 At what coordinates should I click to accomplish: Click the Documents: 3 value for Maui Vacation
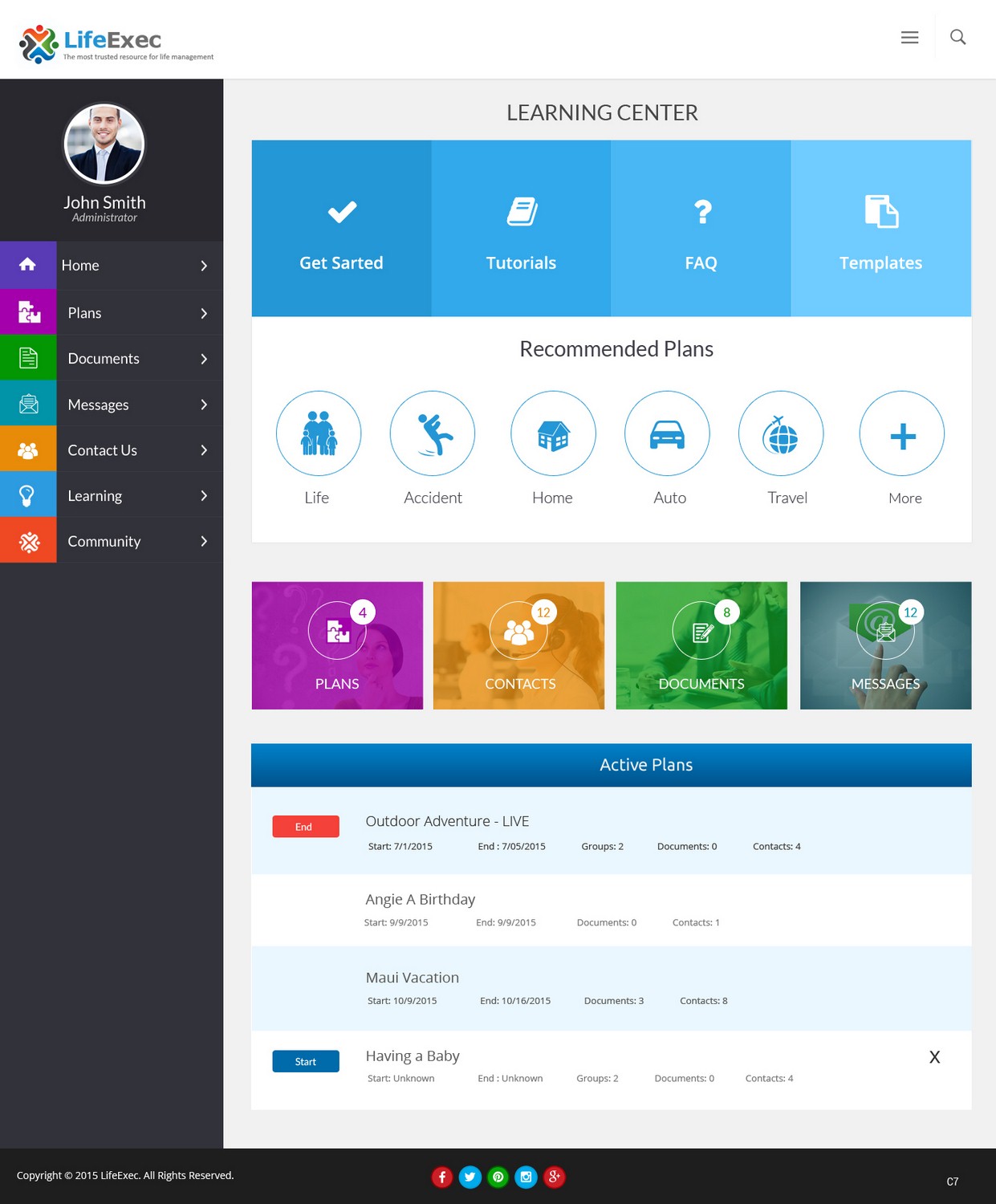614,1001
